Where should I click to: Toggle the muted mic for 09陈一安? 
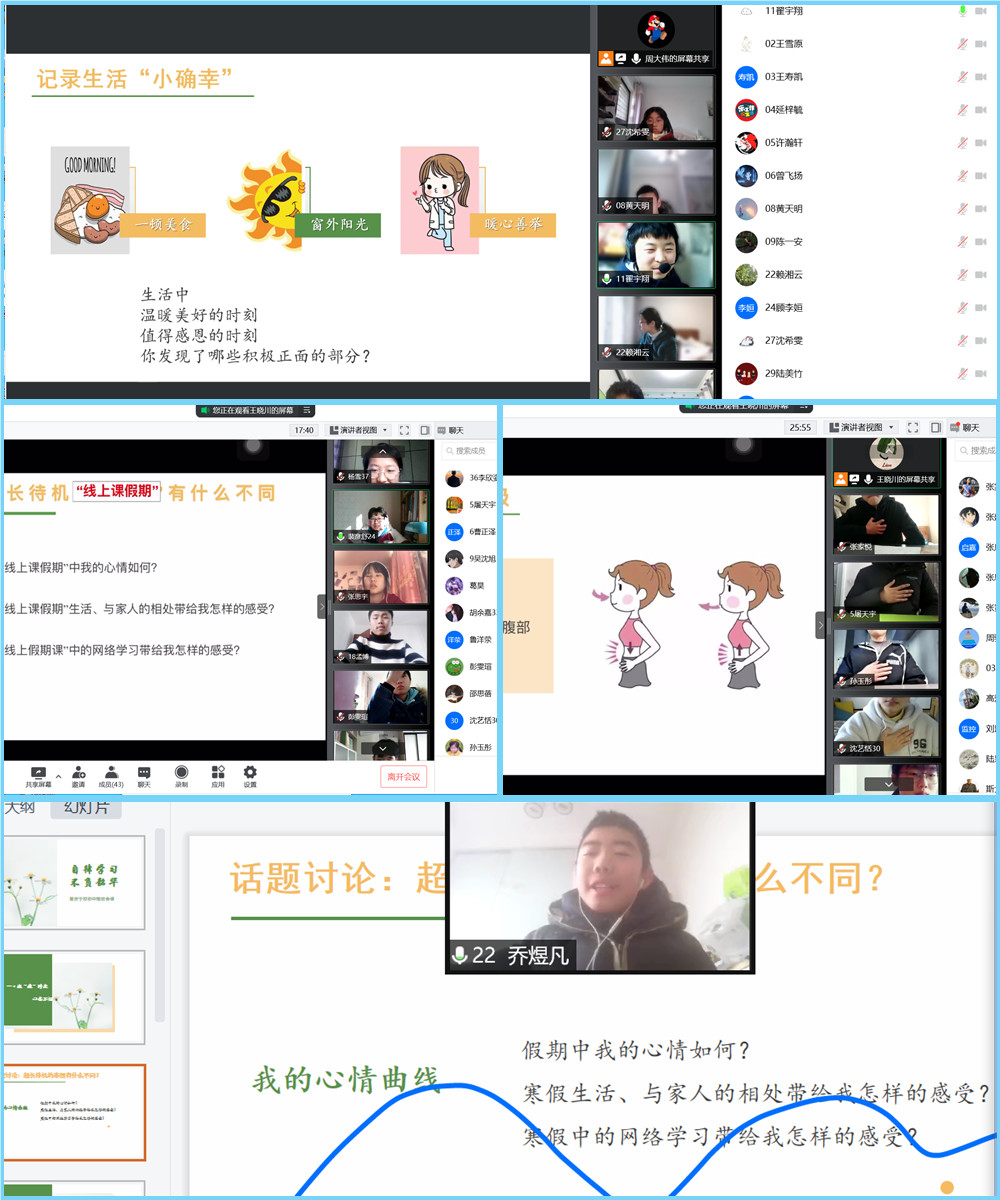pos(962,242)
